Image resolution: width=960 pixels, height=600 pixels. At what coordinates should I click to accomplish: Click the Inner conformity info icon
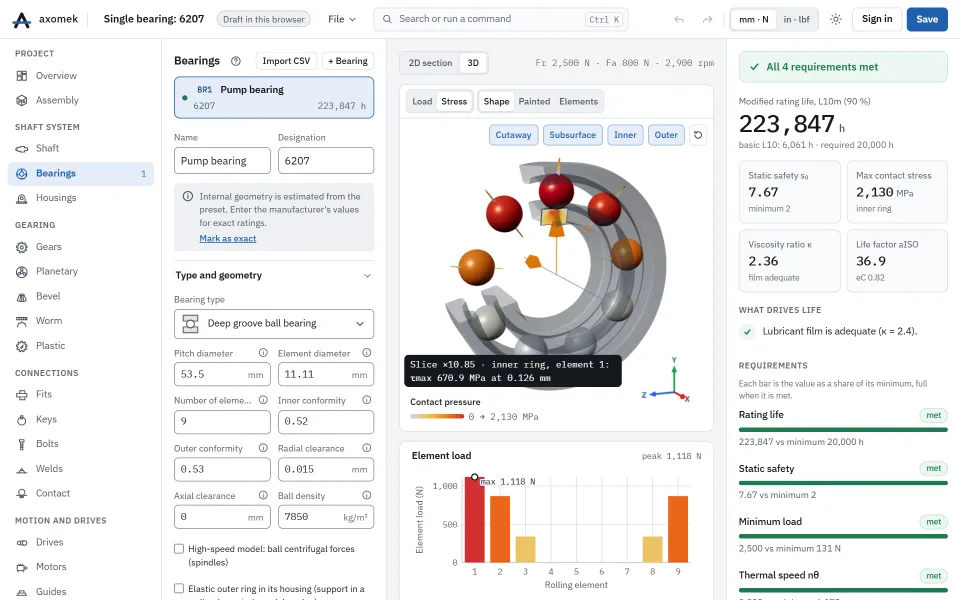pos(367,400)
